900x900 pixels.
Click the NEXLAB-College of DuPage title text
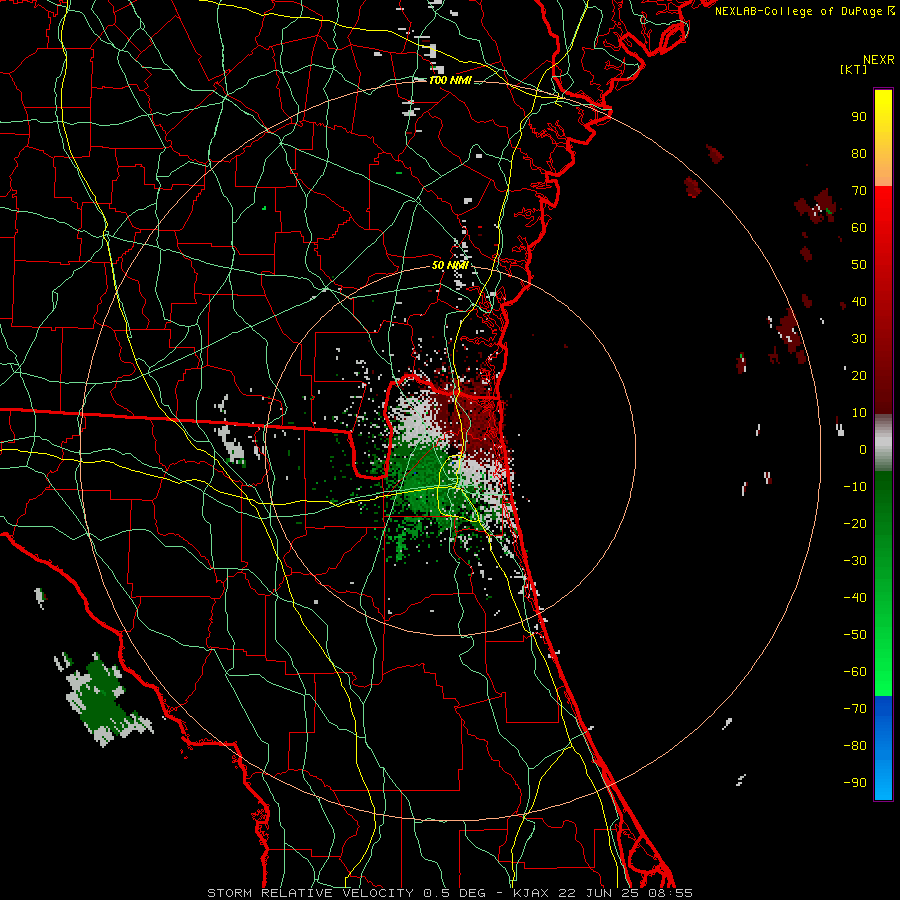pos(805,11)
